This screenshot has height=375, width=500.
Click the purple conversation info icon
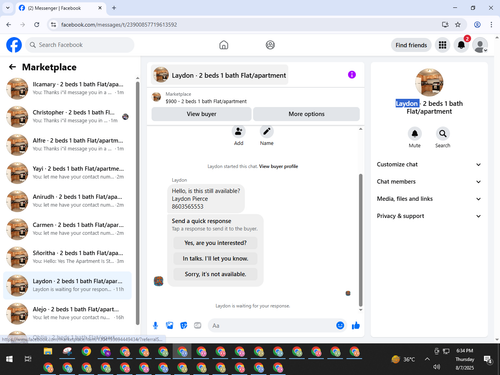pyautogui.click(x=352, y=75)
